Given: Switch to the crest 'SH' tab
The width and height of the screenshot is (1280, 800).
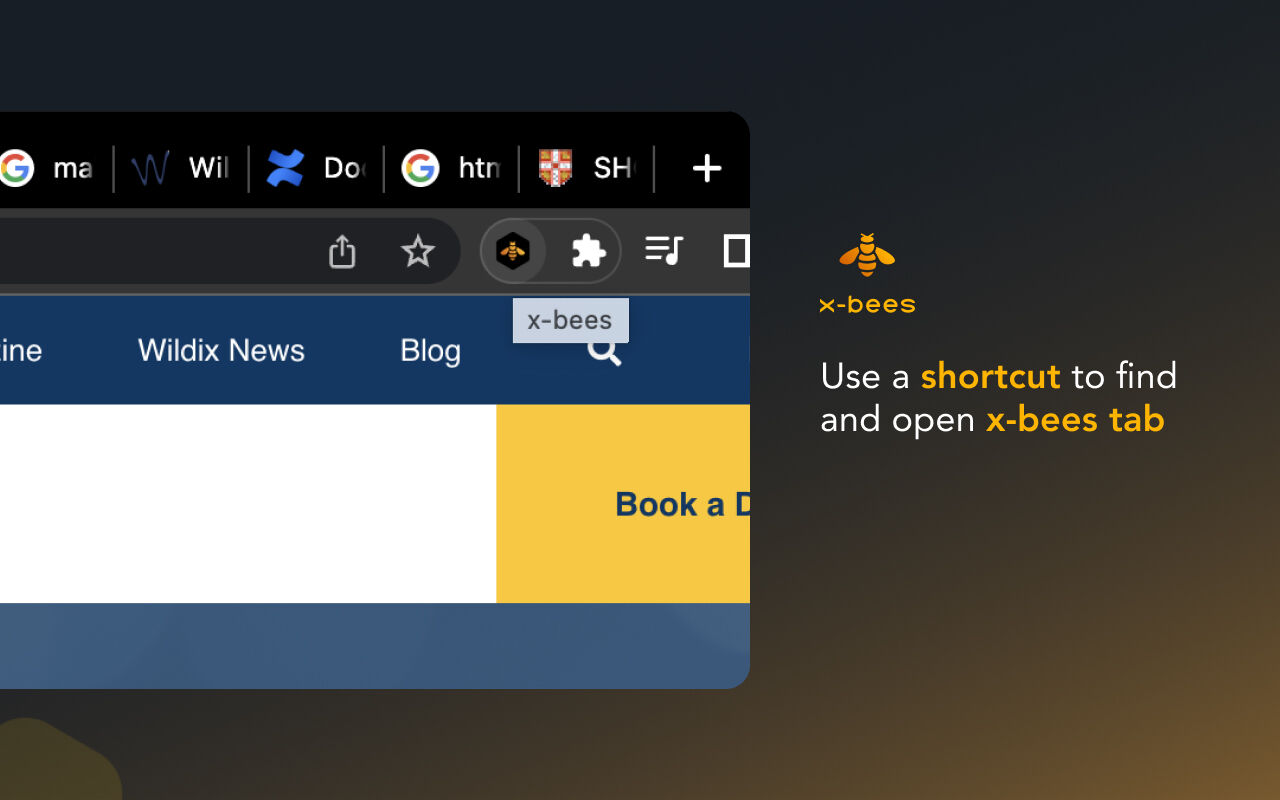Looking at the screenshot, I should 586,168.
